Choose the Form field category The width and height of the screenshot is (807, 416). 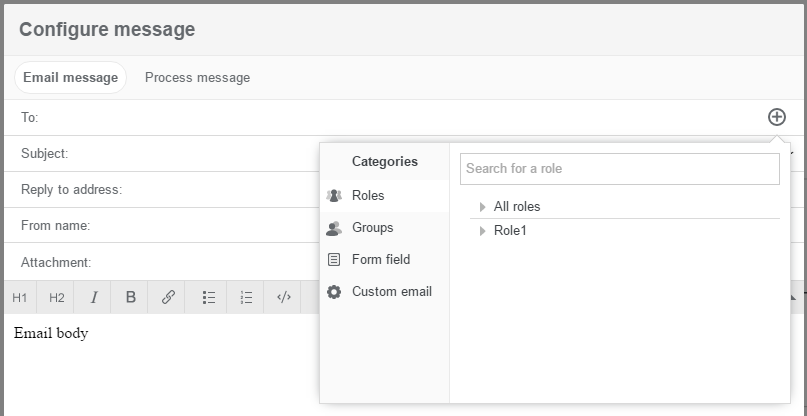(380, 260)
